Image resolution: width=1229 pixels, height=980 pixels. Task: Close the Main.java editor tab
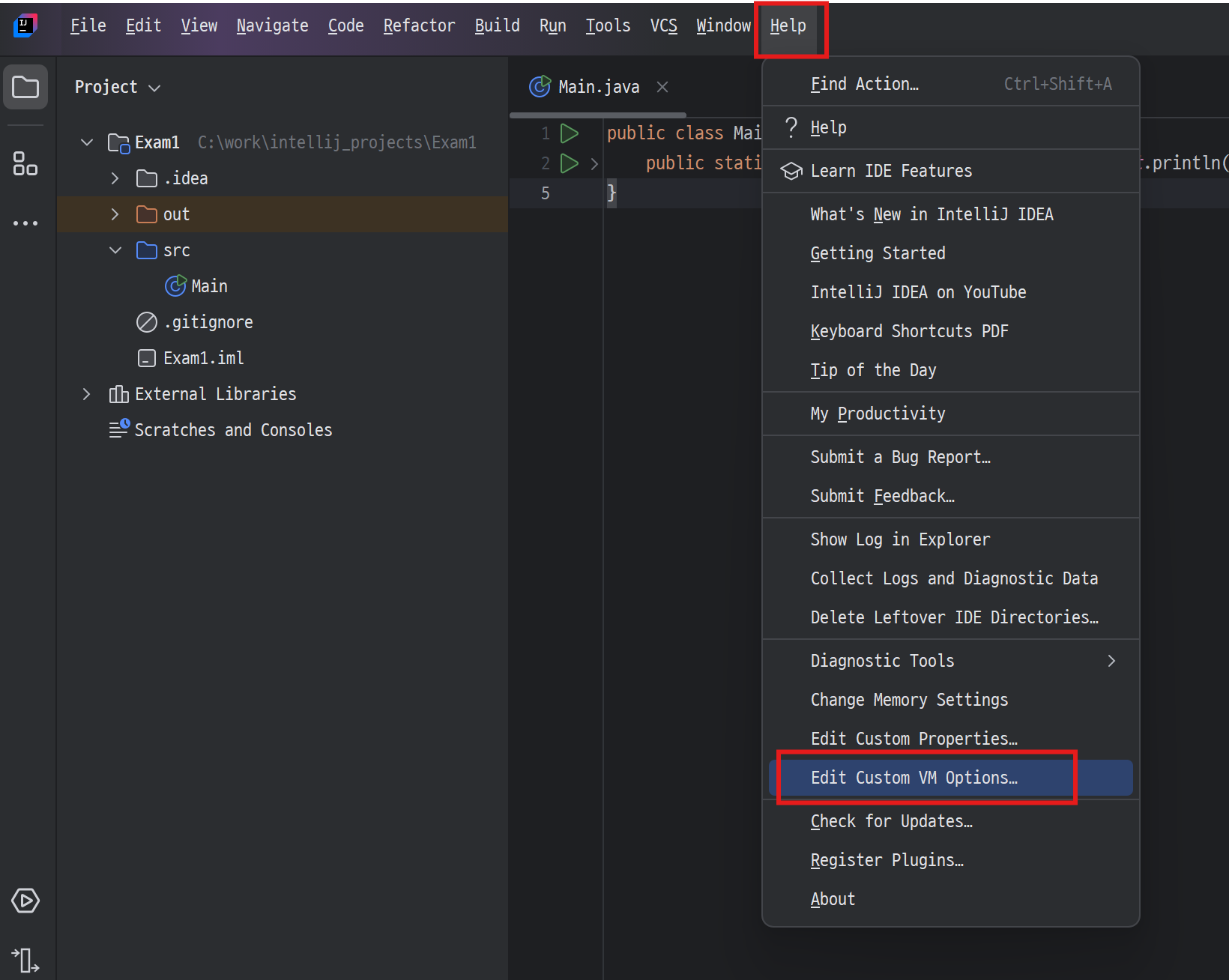(662, 87)
